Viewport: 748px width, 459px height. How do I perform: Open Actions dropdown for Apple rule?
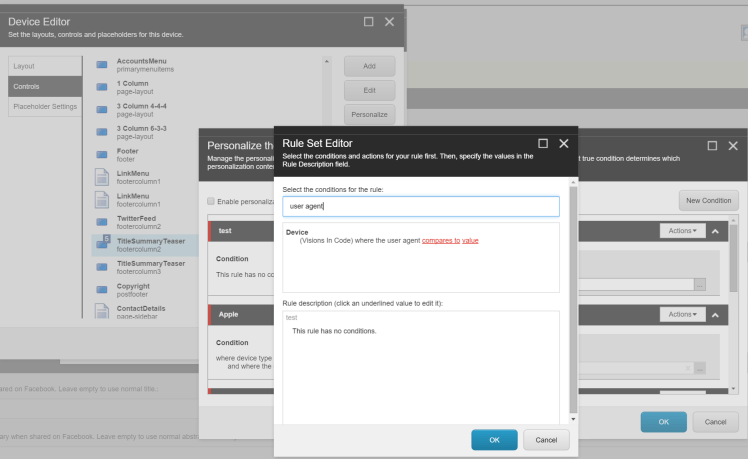(683, 314)
